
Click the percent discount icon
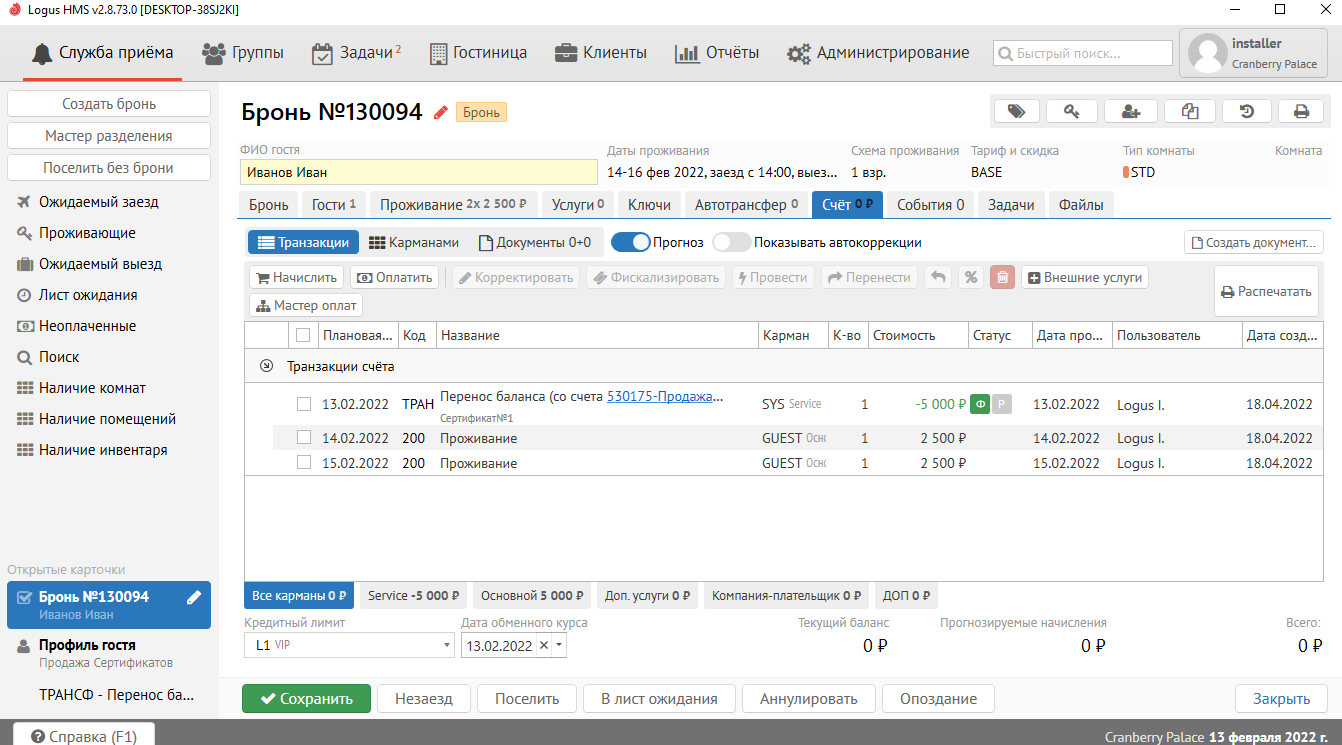click(969, 278)
